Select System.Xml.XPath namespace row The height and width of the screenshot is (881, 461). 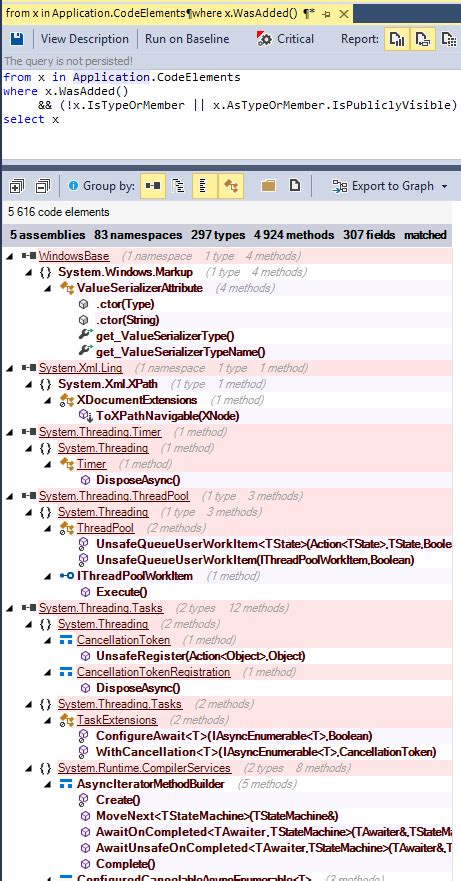point(227,384)
